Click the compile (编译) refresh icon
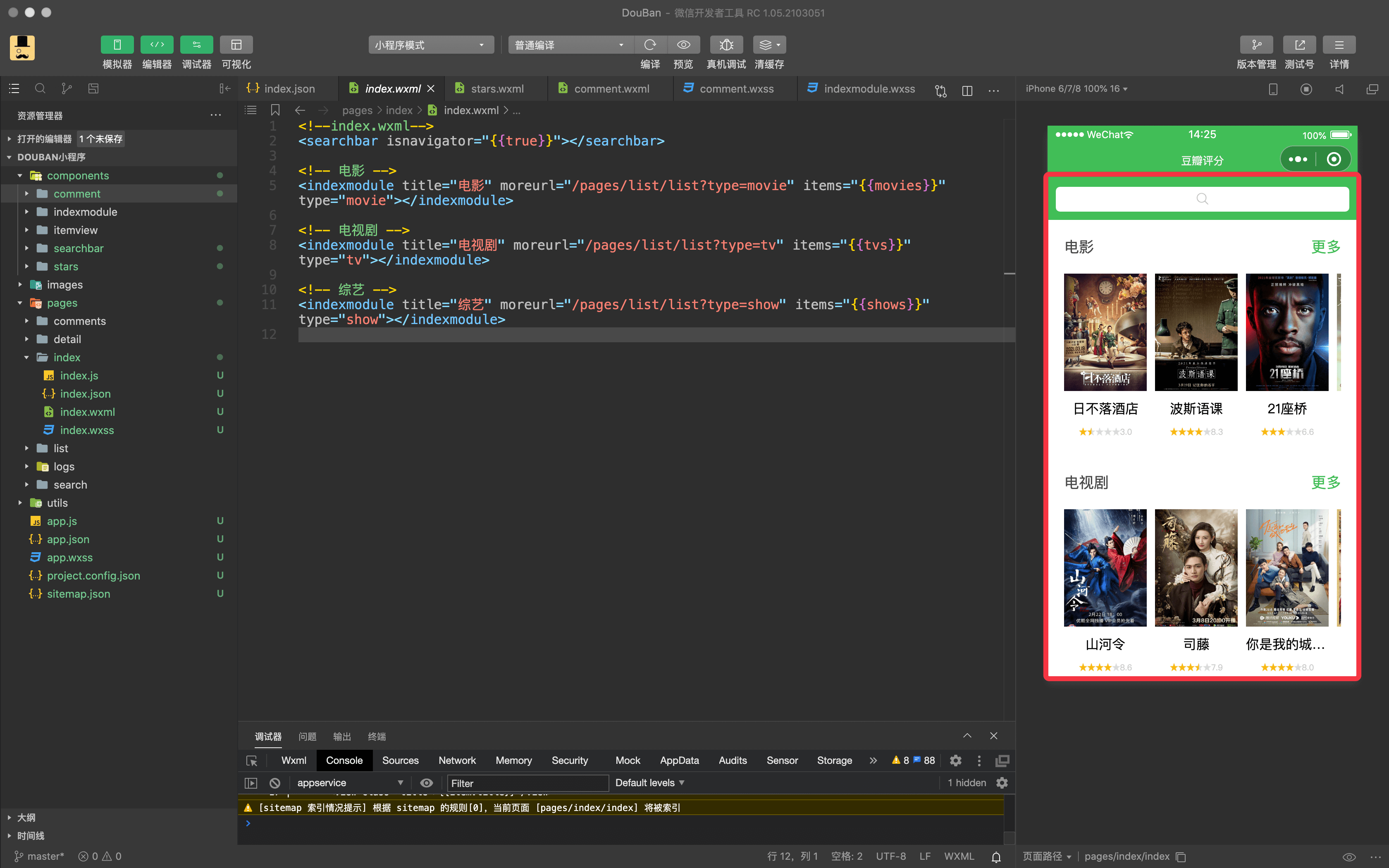This screenshot has width=1389, height=868. (x=650, y=45)
